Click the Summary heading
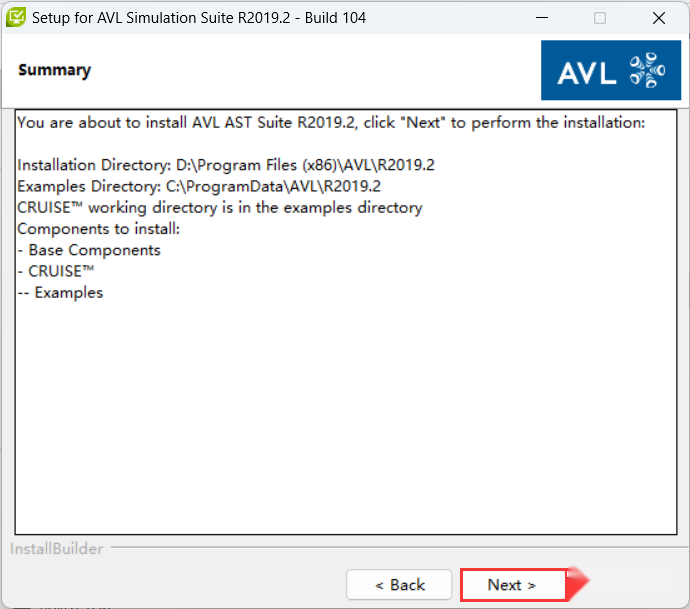Screen dimensions: 690x609 (x=55, y=70)
